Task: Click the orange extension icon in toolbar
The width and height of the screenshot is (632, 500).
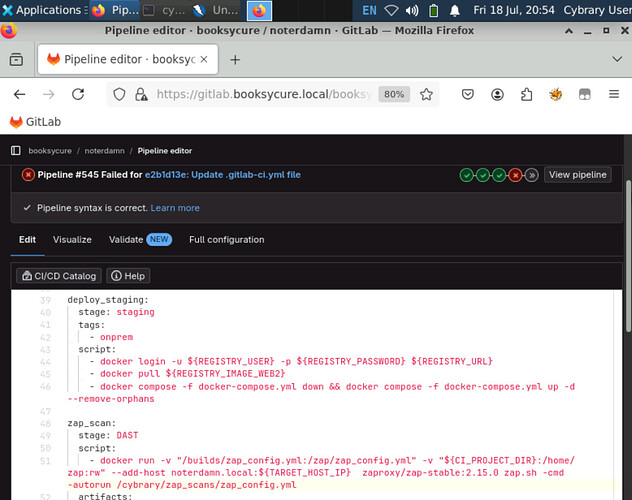Action: pyautogui.click(x=556, y=95)
